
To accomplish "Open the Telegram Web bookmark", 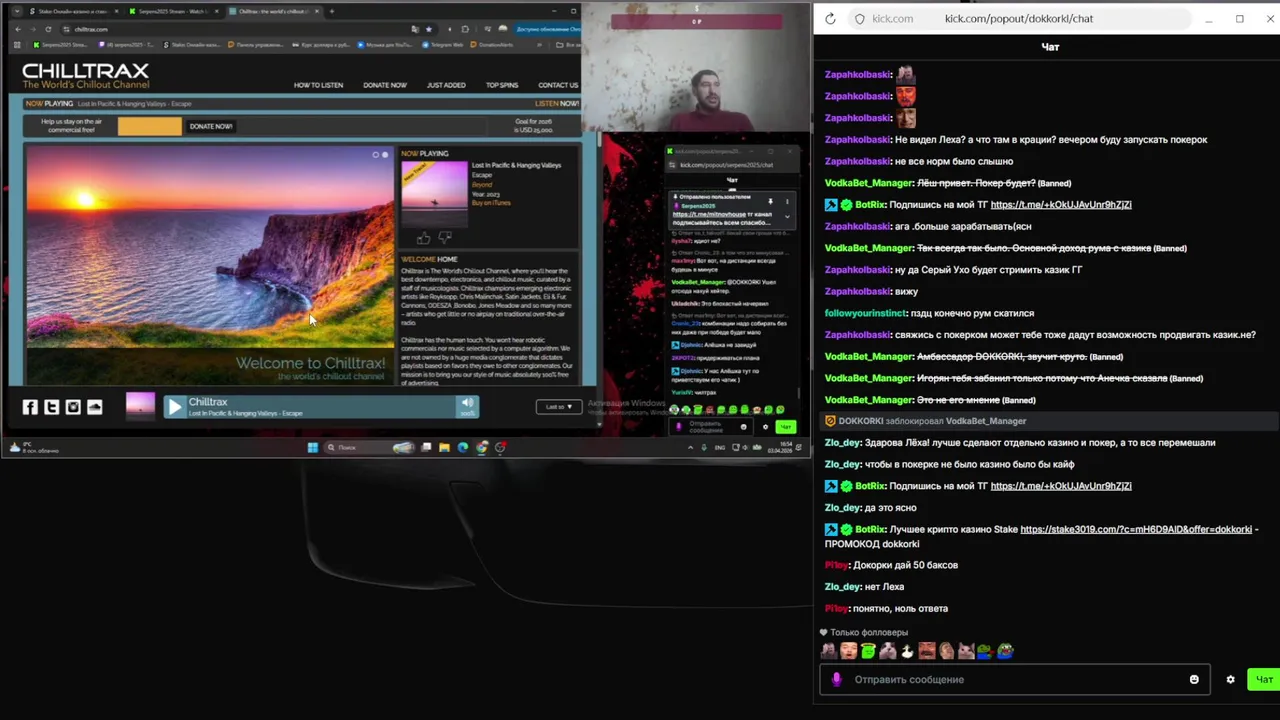I will pyautogui.click(x=443, y=45).
